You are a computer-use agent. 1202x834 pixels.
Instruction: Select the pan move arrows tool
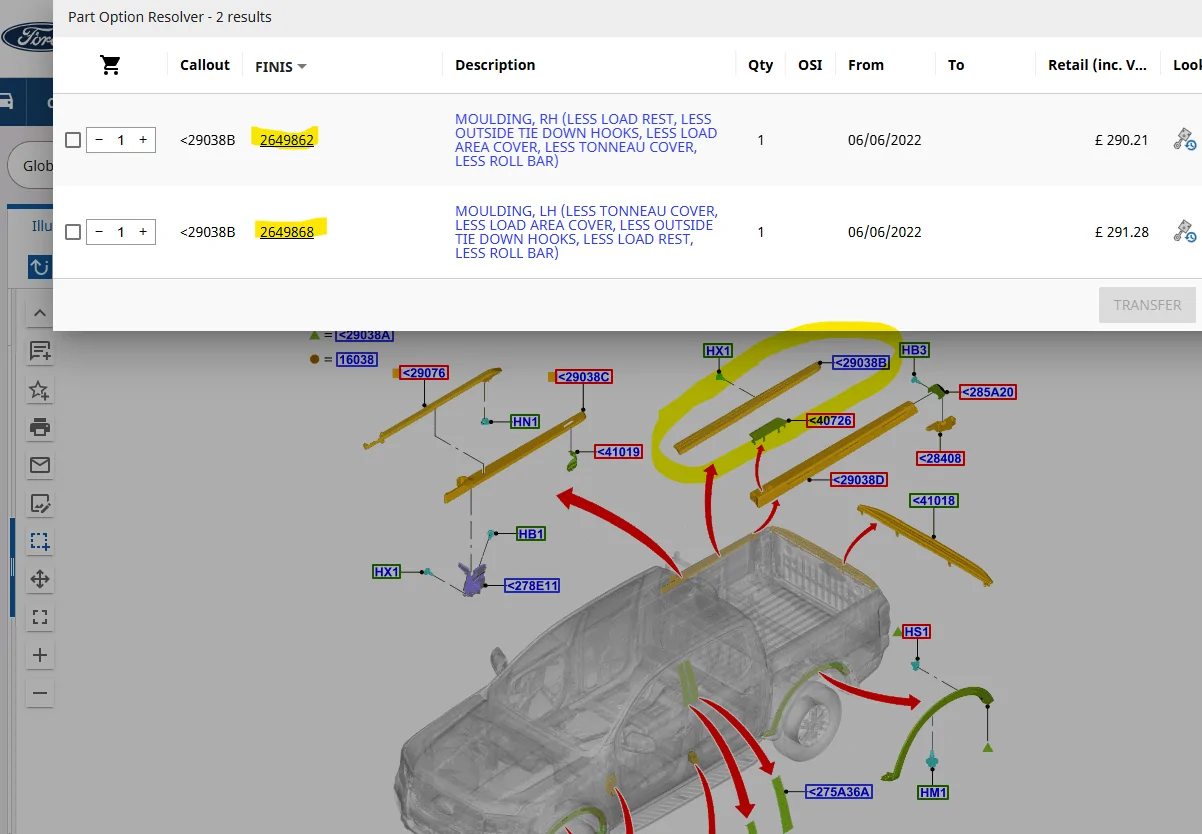40,579
